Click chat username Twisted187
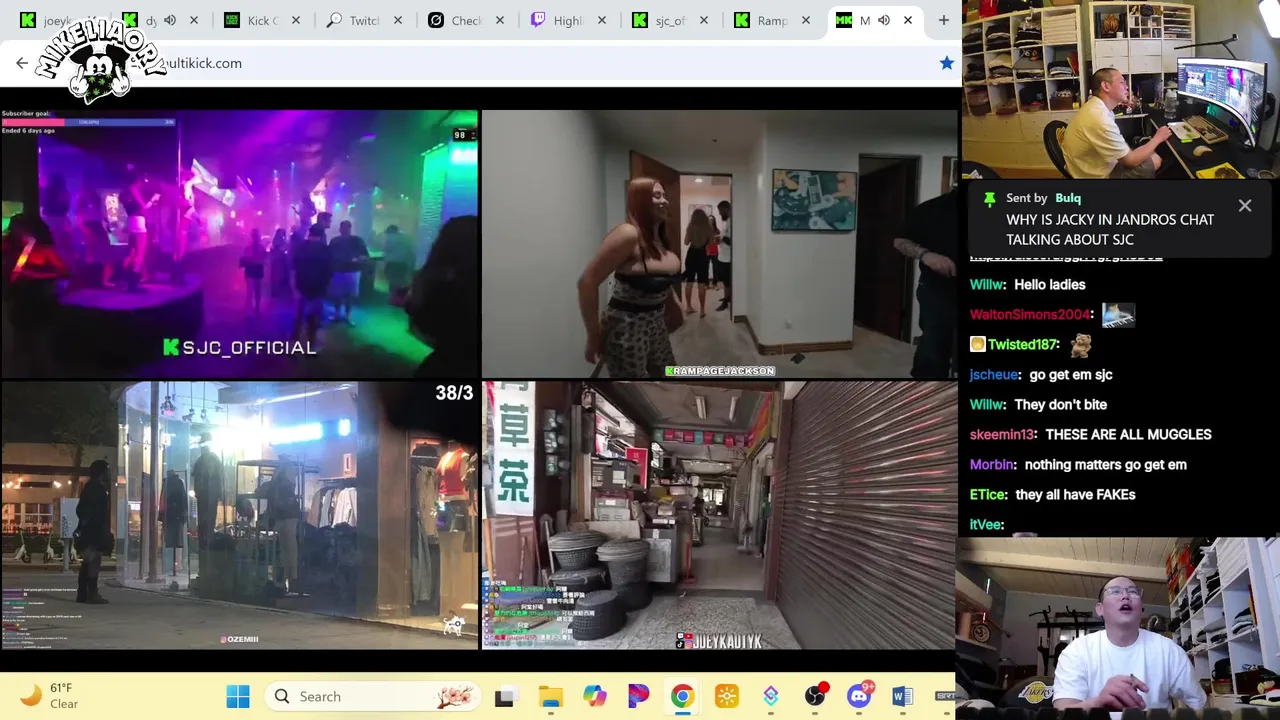Image resolution: width=1280 pixels, height=720 pixels. 1022,345
